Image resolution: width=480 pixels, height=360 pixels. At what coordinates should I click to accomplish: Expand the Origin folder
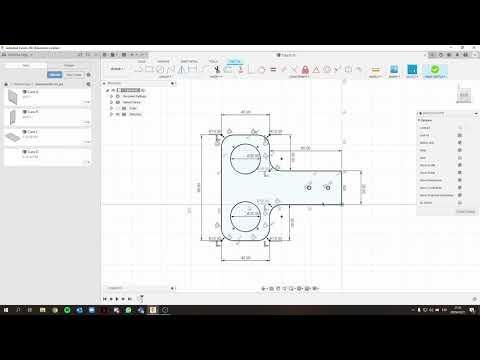click(x=111, y=108)
